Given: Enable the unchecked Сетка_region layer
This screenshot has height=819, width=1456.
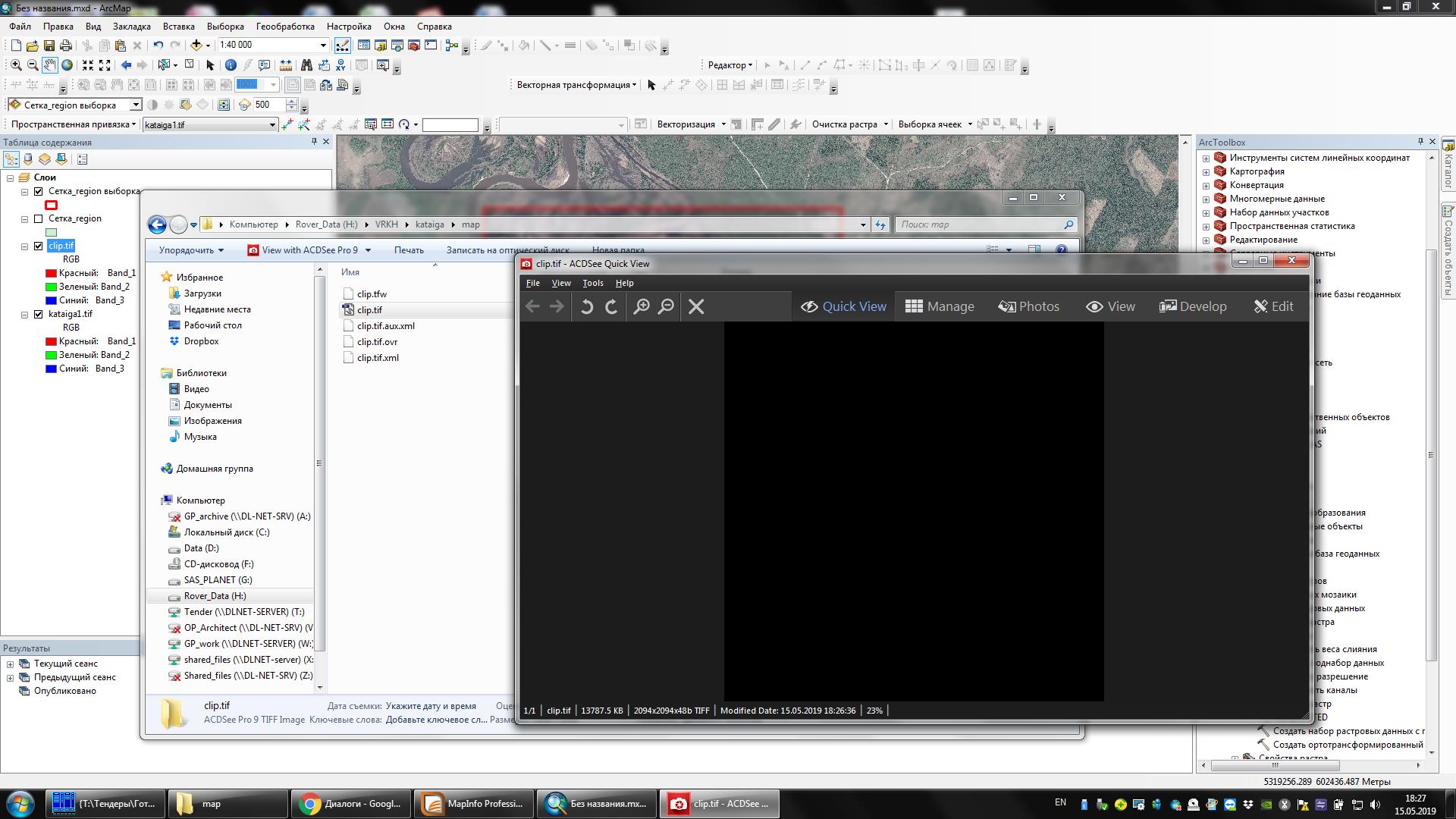Looking at the screenshot, I should [x=39, y=218].
